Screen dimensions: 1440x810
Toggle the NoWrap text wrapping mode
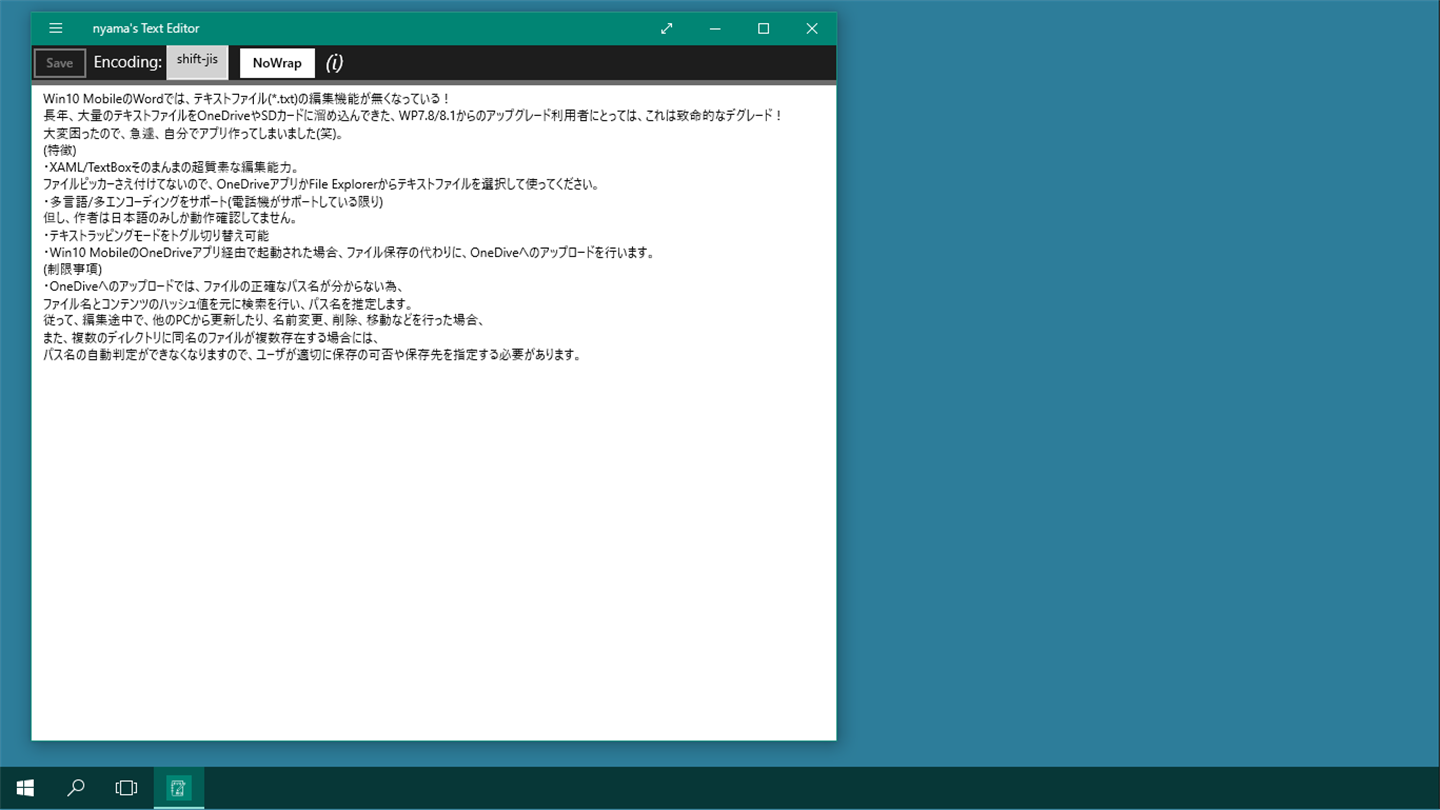(277, 63)
